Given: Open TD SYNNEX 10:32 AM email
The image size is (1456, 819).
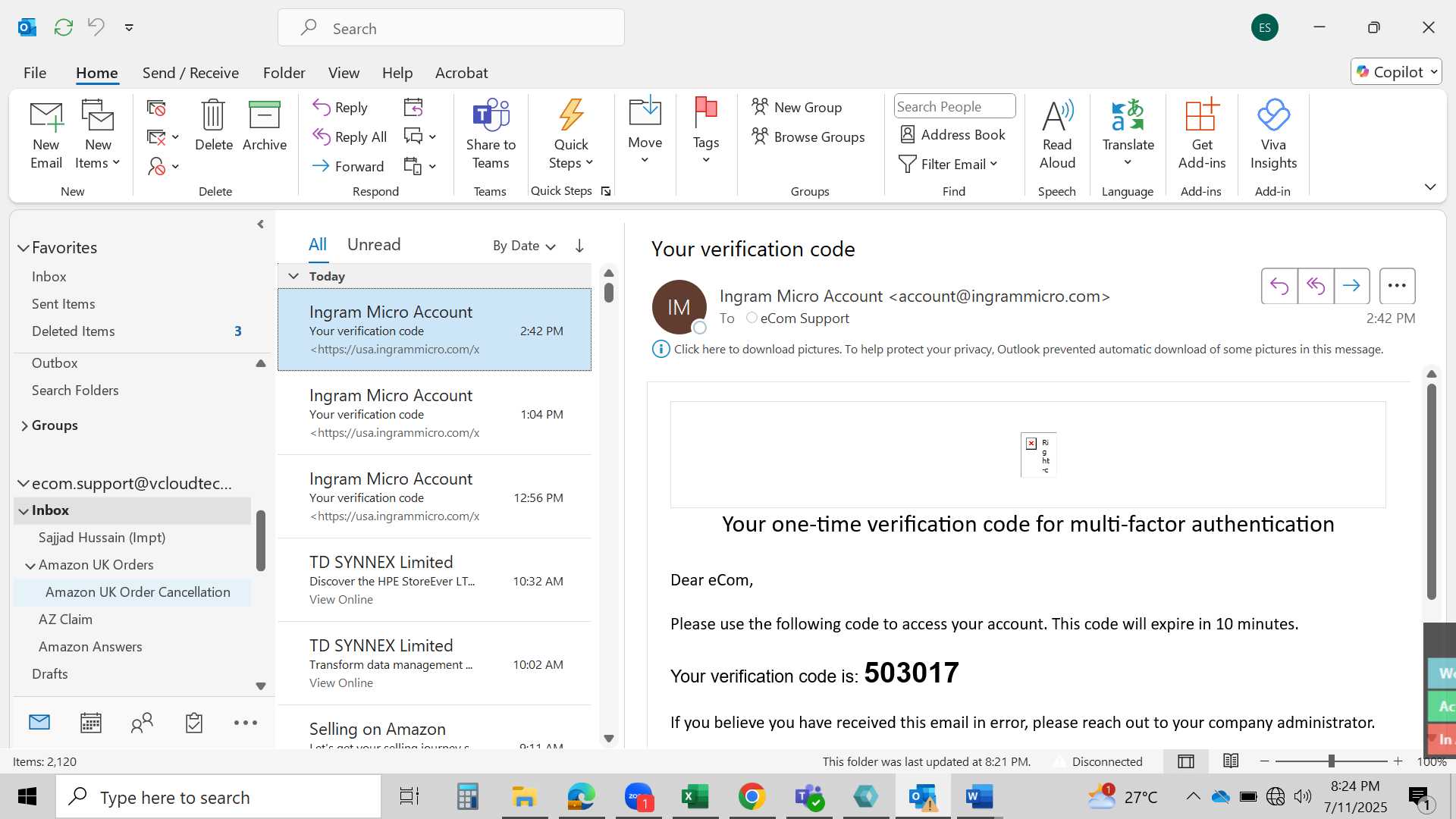Looking at the screenshot, I should tap(435, 580).
